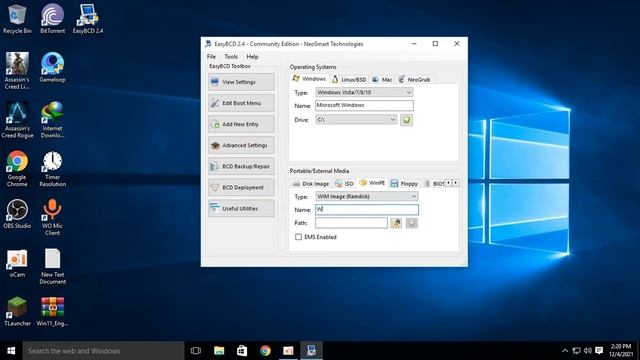Screen dimensions: 640x360
Task: Click the taskbar search box
Action: coord(103,351)
